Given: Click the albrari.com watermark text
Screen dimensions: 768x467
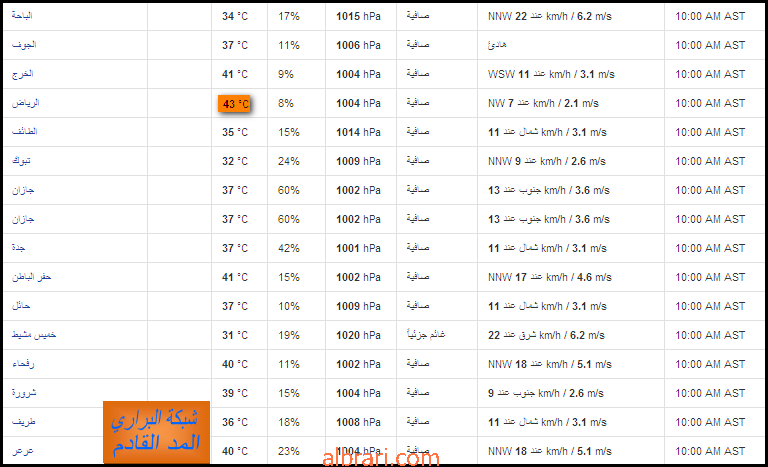Looking at the screenshot, I should point(381,459).
